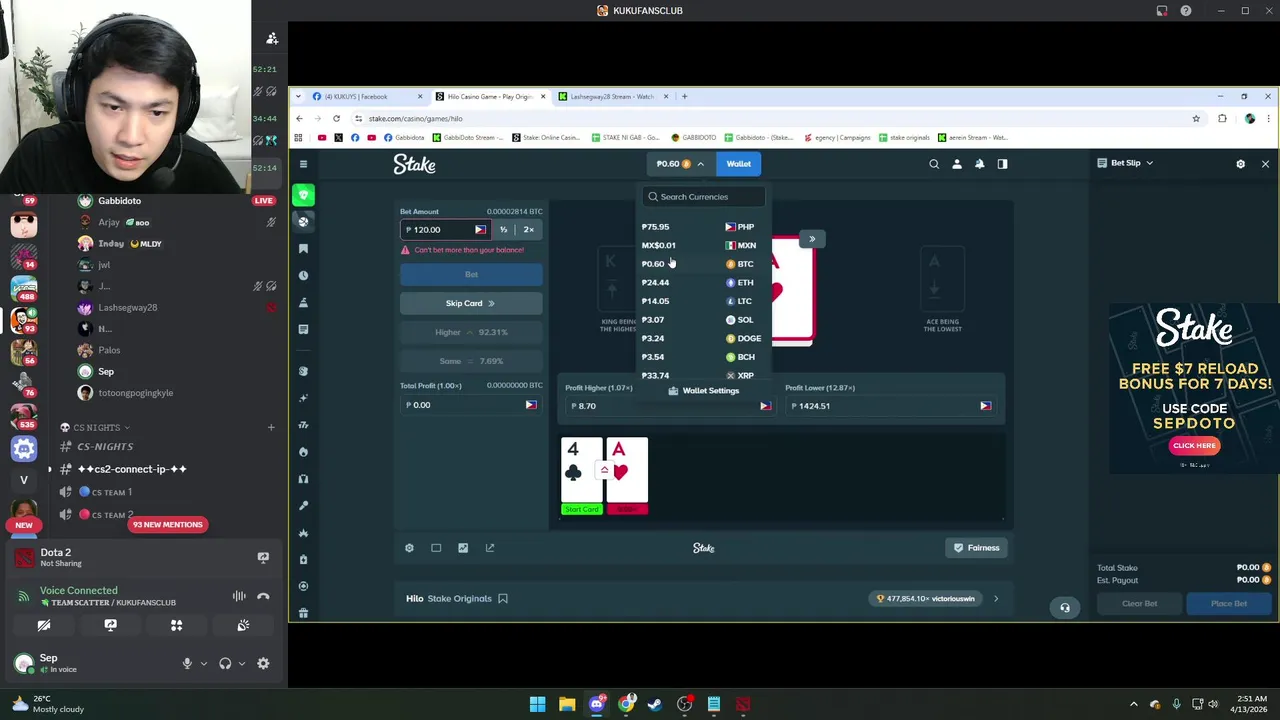
Task: Bookmark this page with star icon
Action: (1196, 118)
